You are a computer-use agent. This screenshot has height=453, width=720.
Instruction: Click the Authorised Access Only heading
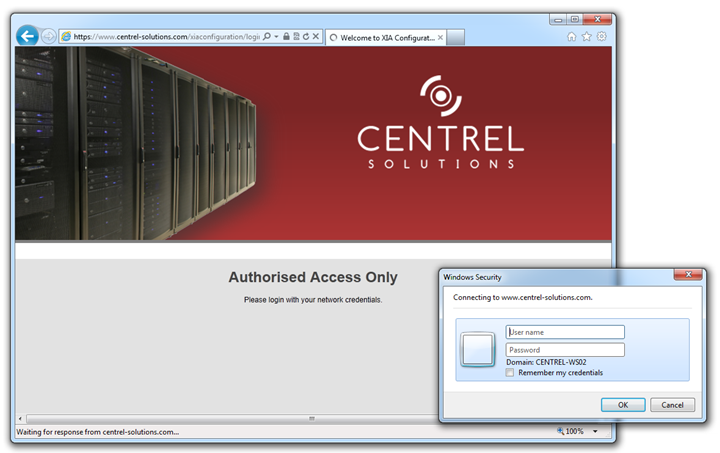point(313,277)
